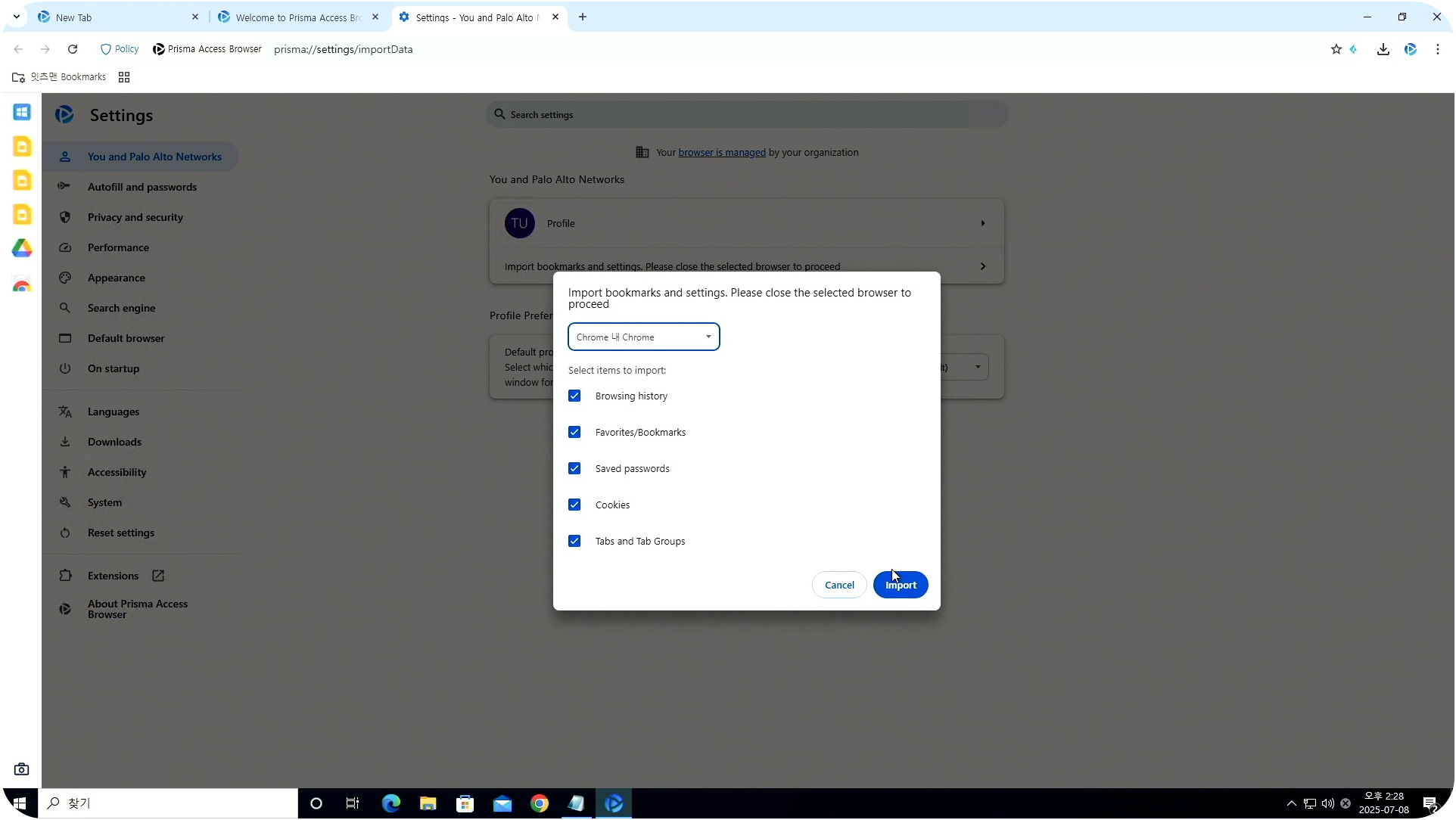Click the address bar URL
This screenshot has height=820, width=1456.
point(344,49)
